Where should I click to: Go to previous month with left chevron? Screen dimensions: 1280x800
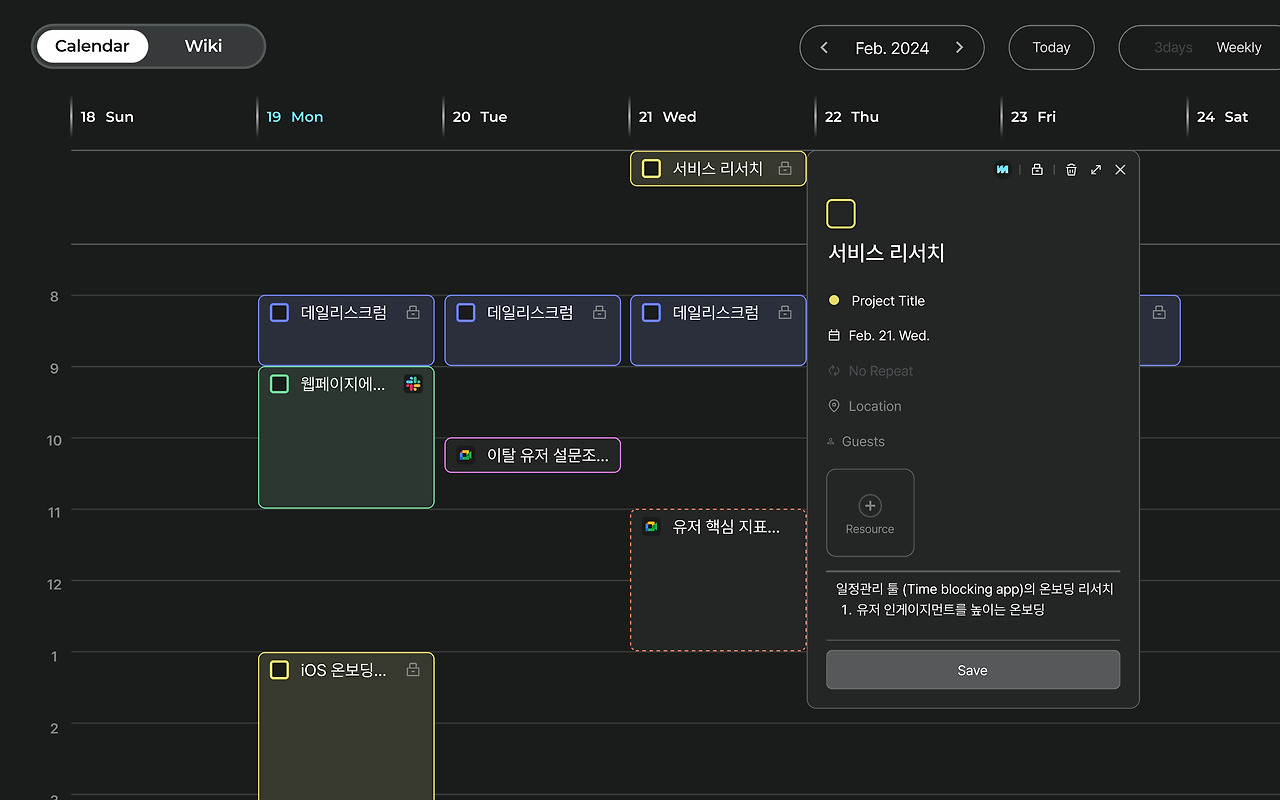[824, 48]
